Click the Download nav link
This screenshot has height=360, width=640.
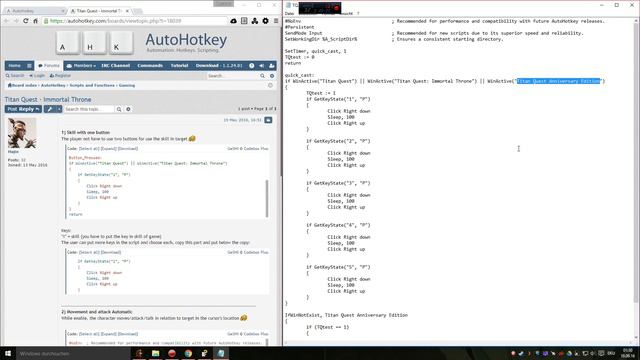tap(219, 66)
